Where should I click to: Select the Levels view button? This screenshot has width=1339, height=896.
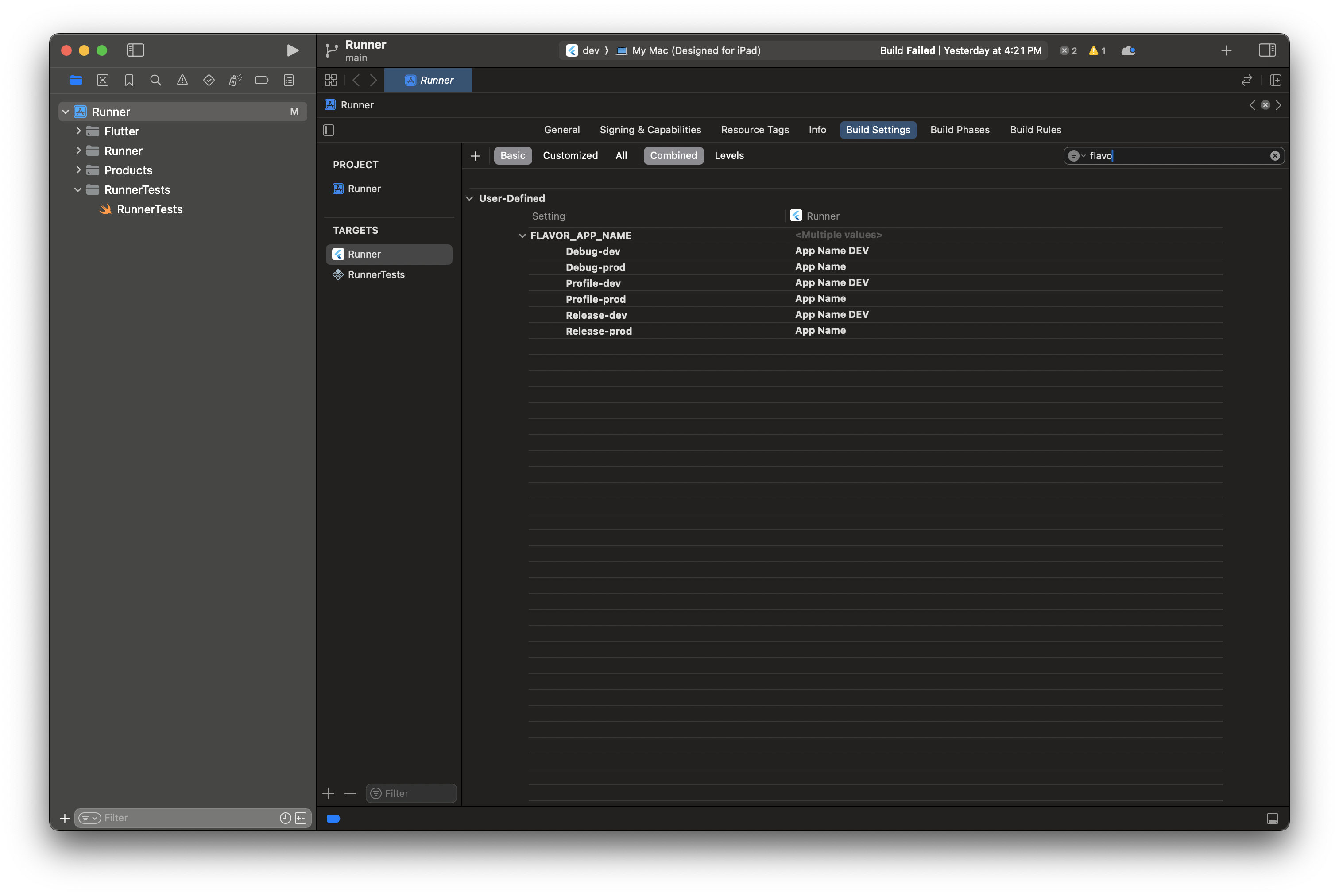click(729, 155)
